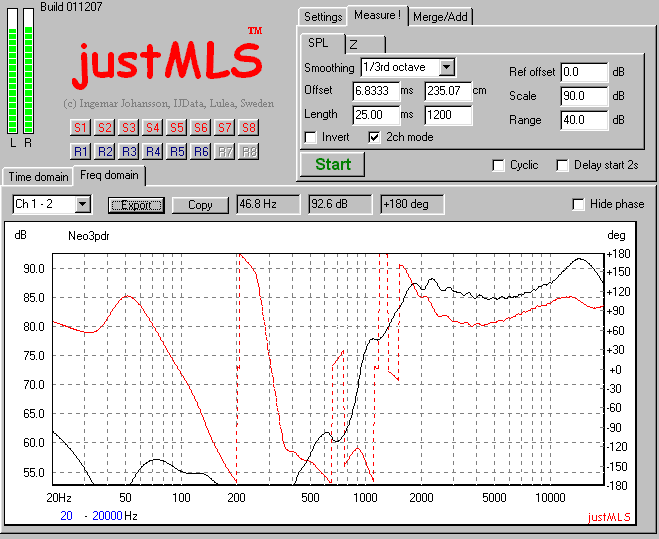Open the Ch 1 - 2 channel dropdown
This screenshot has height=539, width=659.
82,205
